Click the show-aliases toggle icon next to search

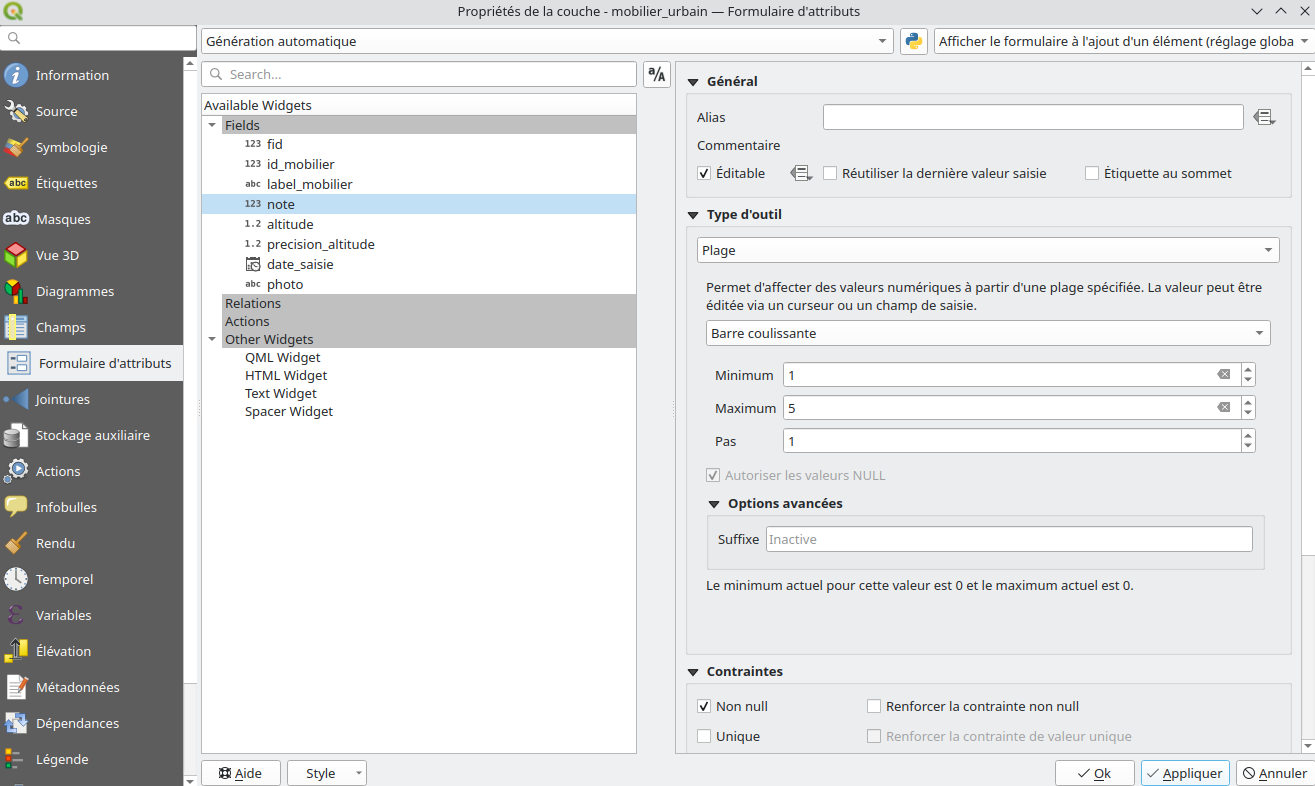[x=656, y=74]
